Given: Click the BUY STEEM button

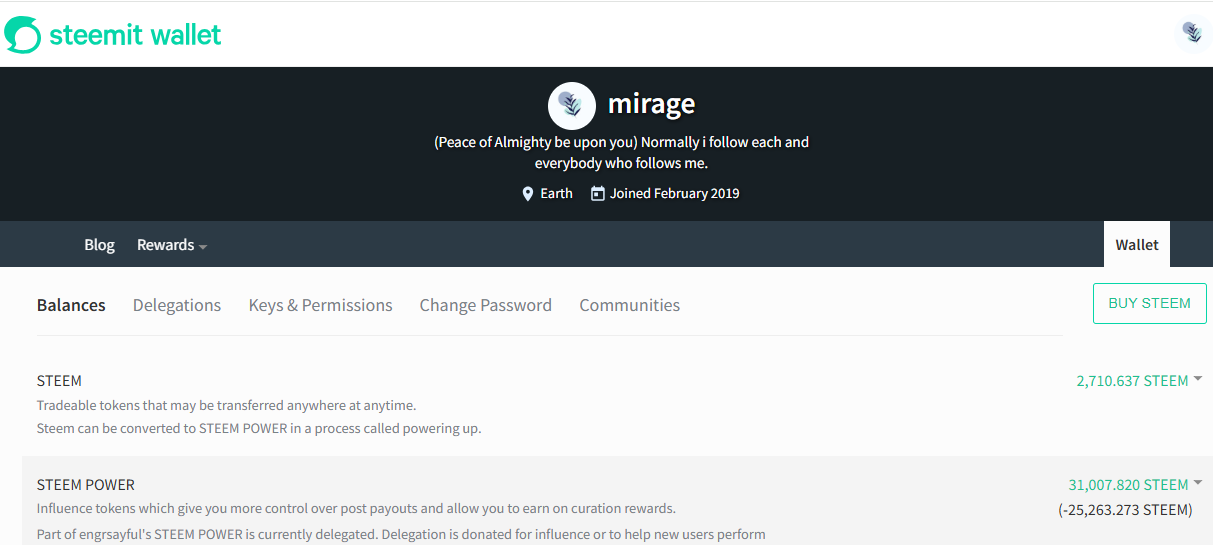Looking at the screenshot, I should coord(1150,303).
